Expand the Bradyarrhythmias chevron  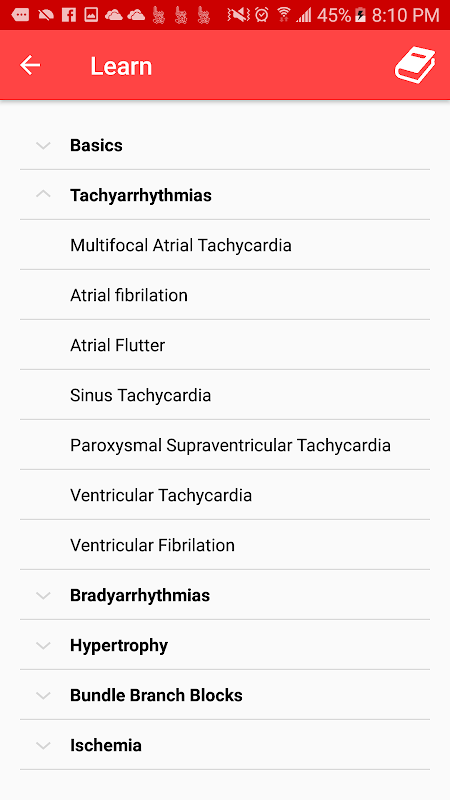point(44,595)
